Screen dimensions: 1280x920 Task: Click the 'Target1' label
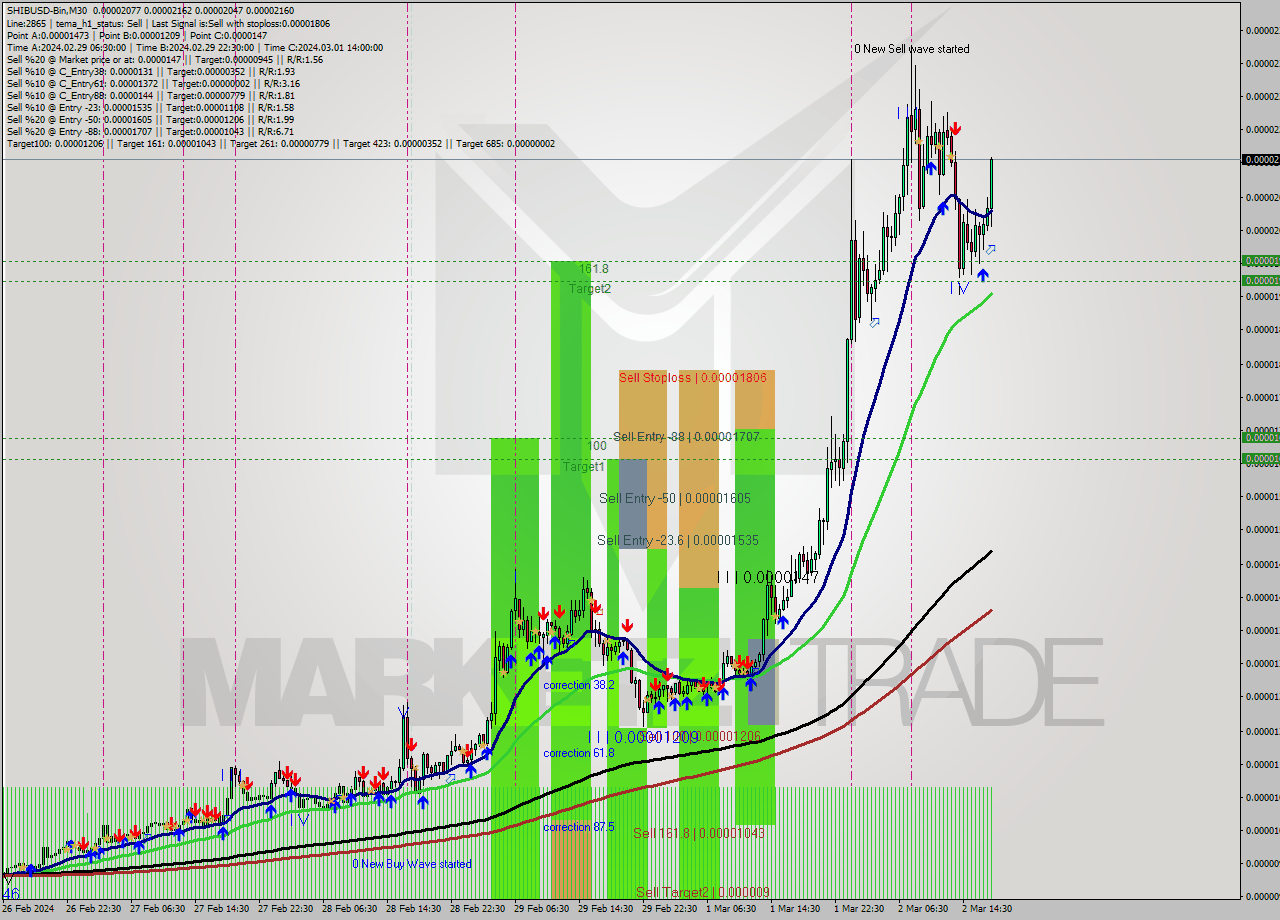tap(583, 467)
